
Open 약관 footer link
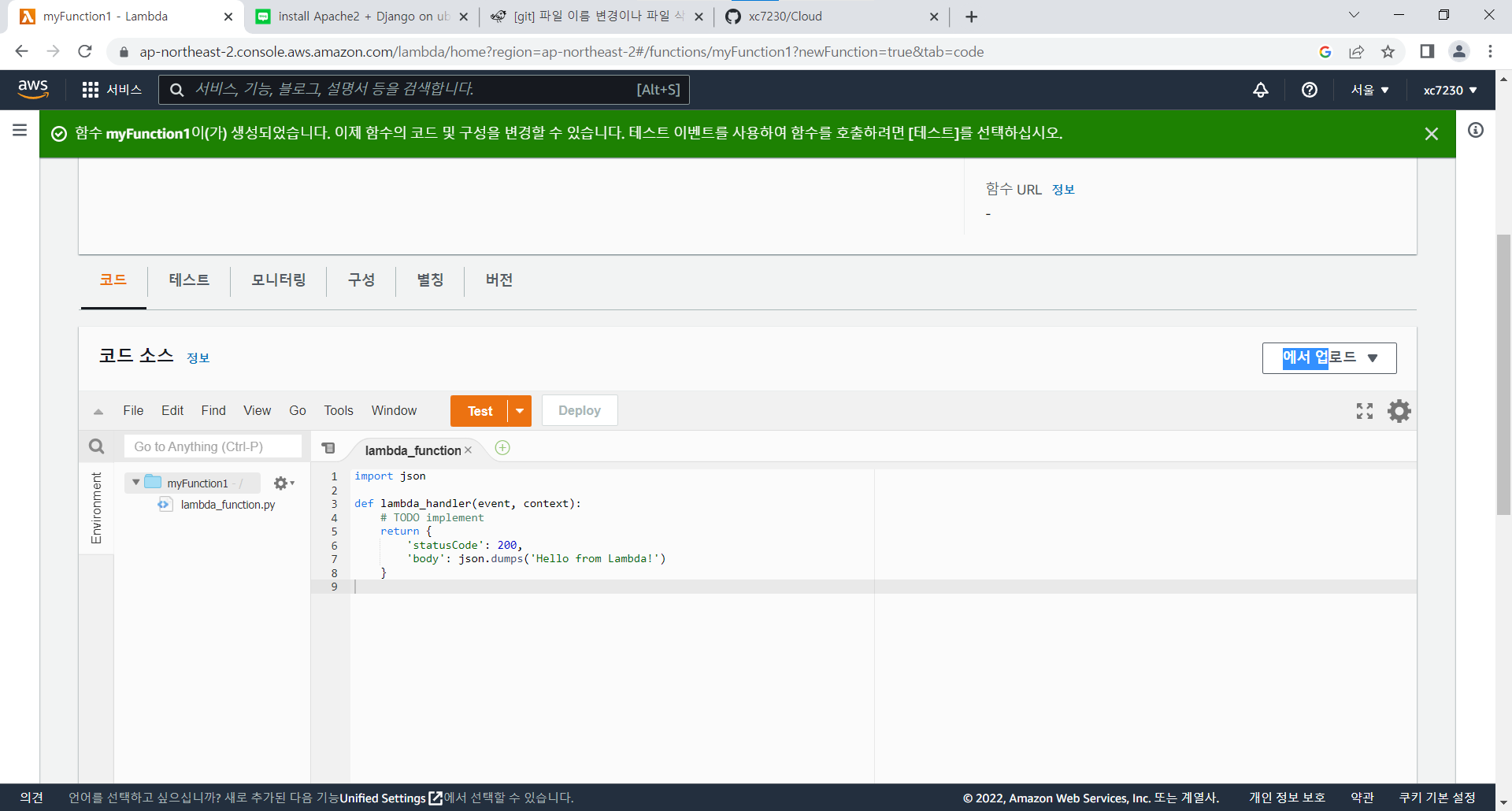(x=1362, y=798)
